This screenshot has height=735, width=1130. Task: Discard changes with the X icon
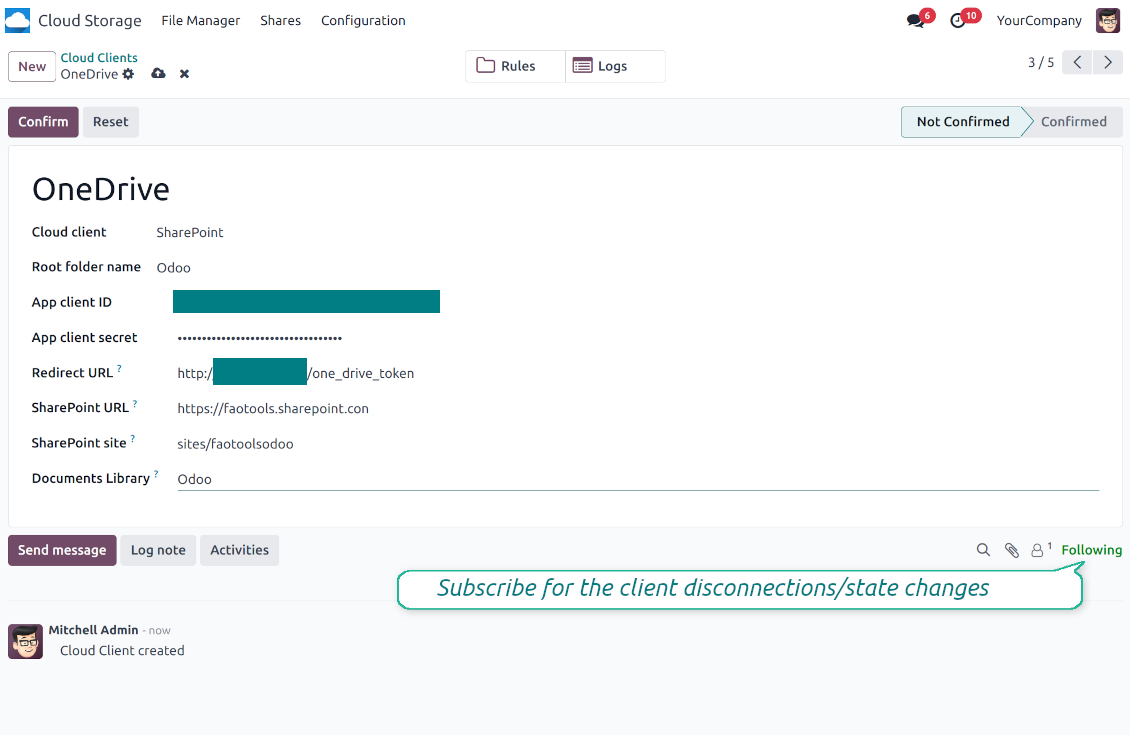184,74
